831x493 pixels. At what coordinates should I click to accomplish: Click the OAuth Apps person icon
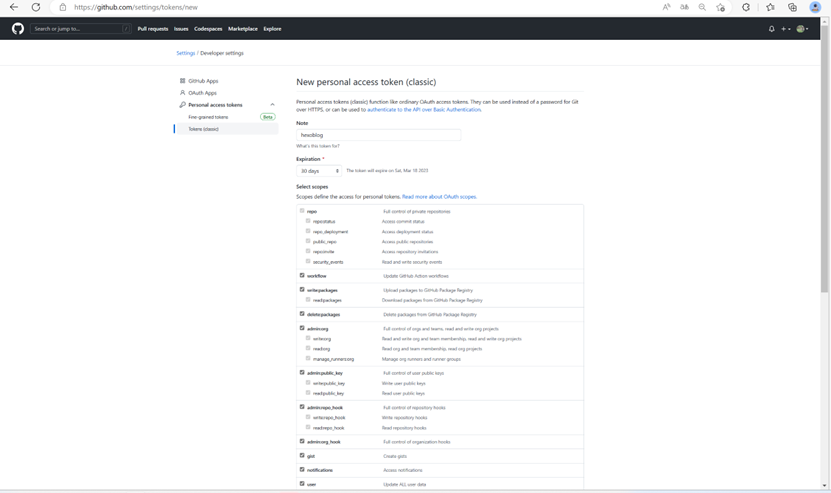[x=182, y=93]
